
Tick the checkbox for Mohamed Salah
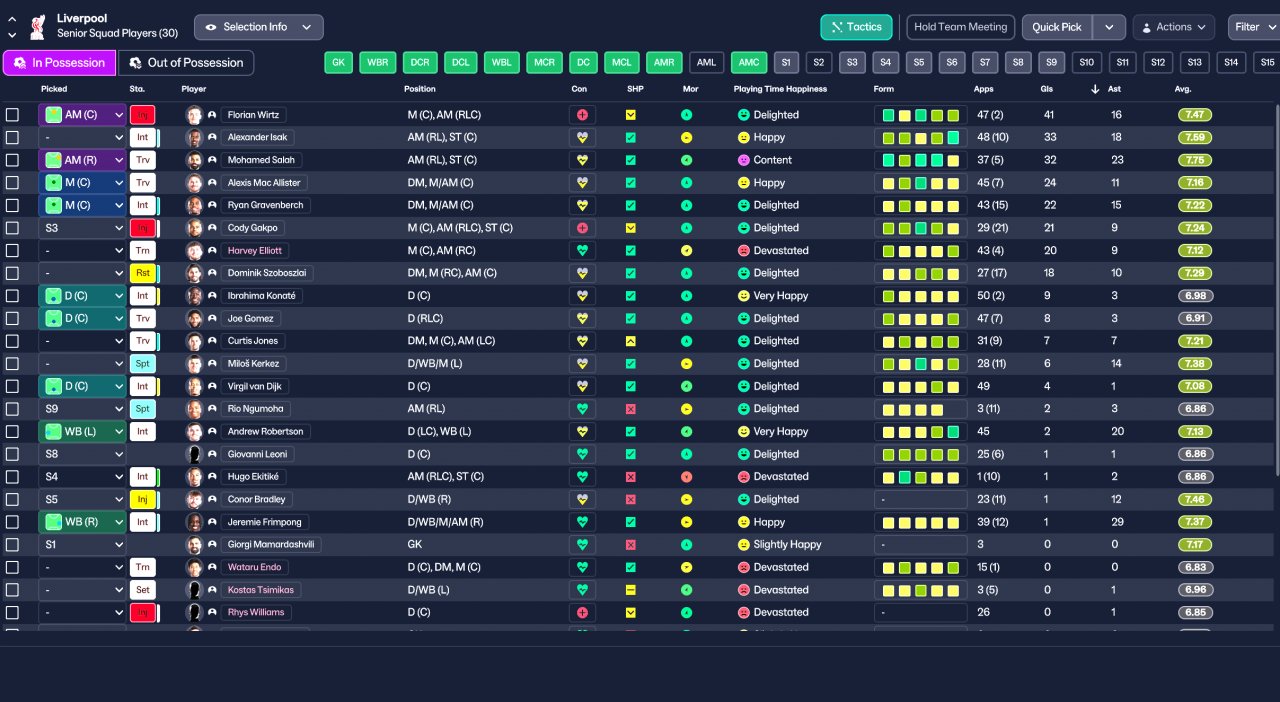[12, 160]
